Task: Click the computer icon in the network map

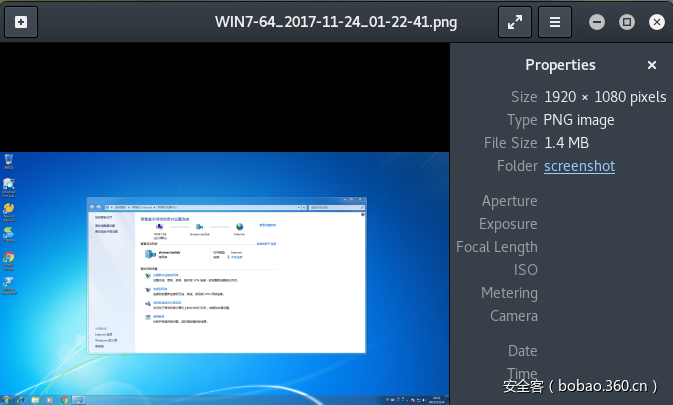Action: click(159, 228)
